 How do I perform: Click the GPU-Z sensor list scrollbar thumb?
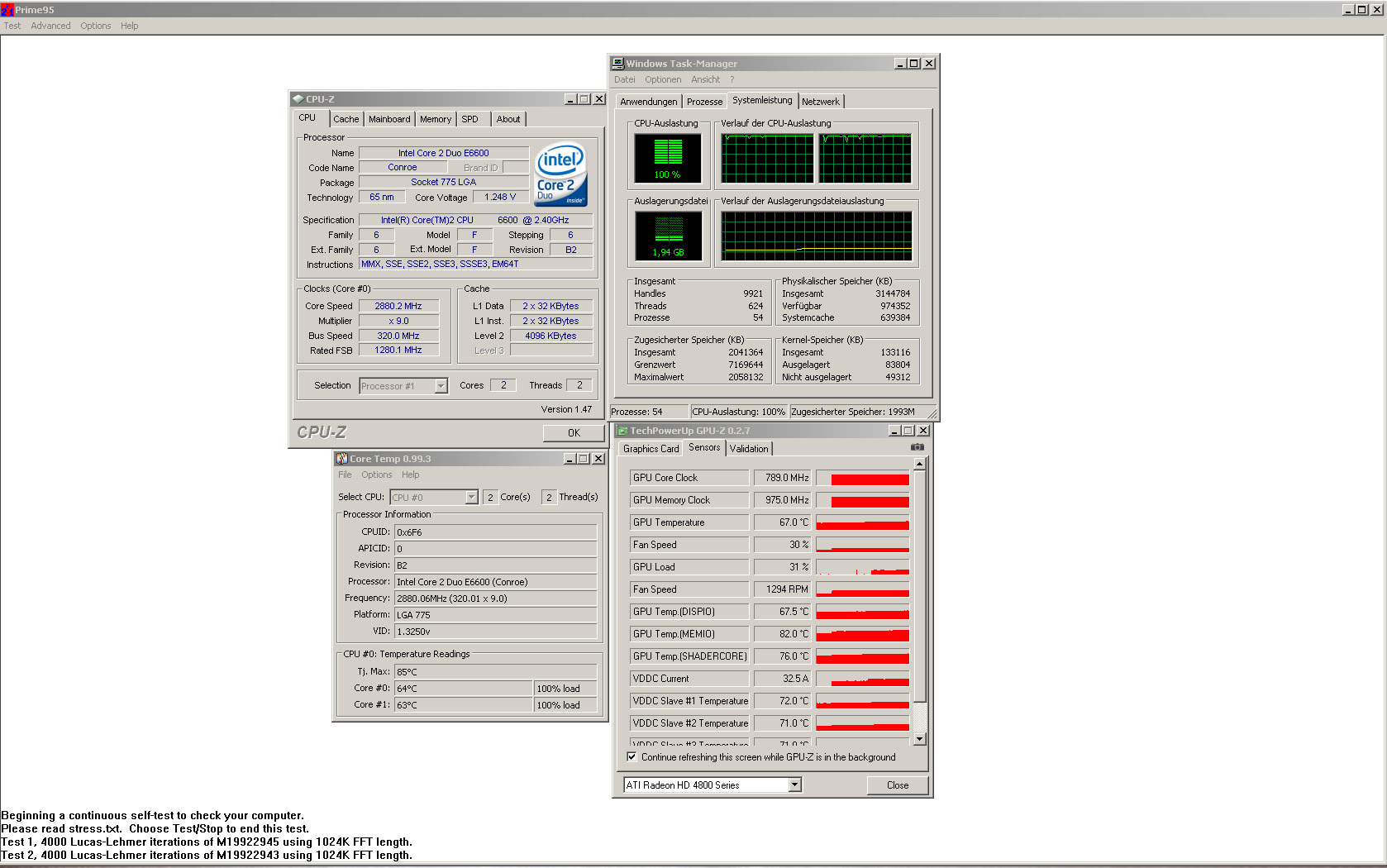point(919,586)
